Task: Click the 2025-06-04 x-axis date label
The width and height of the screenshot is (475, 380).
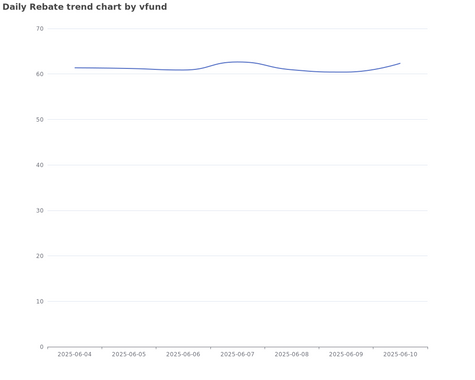Action: click(x=74, y=354)
